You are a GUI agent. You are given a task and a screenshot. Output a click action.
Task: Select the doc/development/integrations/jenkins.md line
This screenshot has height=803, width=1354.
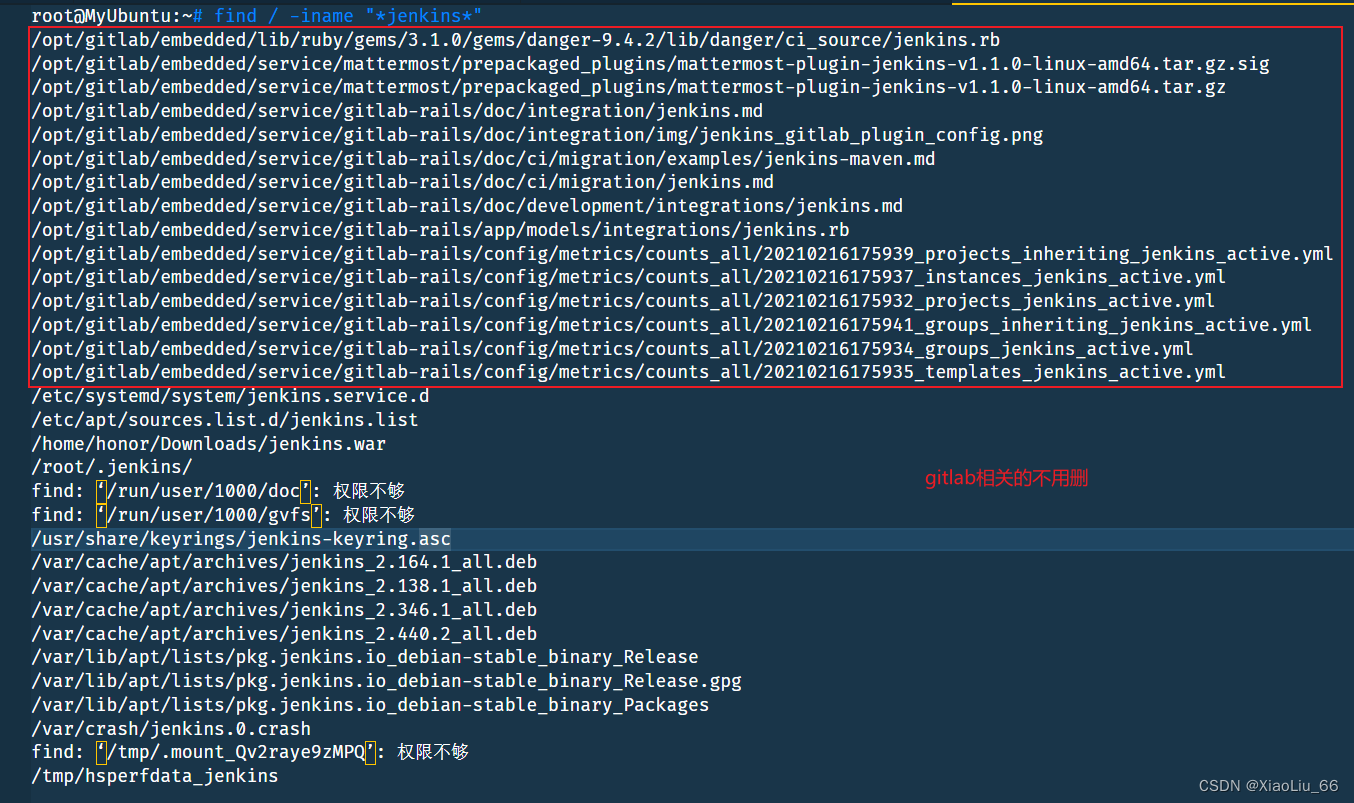467,206
